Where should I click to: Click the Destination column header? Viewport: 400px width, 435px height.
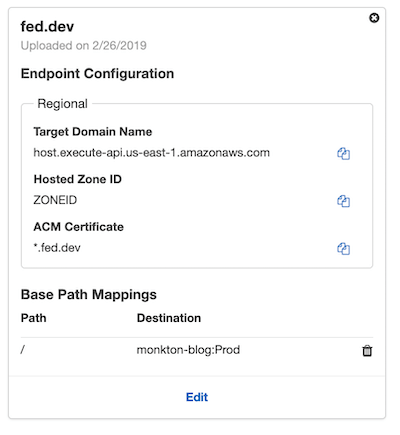[169, 318]
